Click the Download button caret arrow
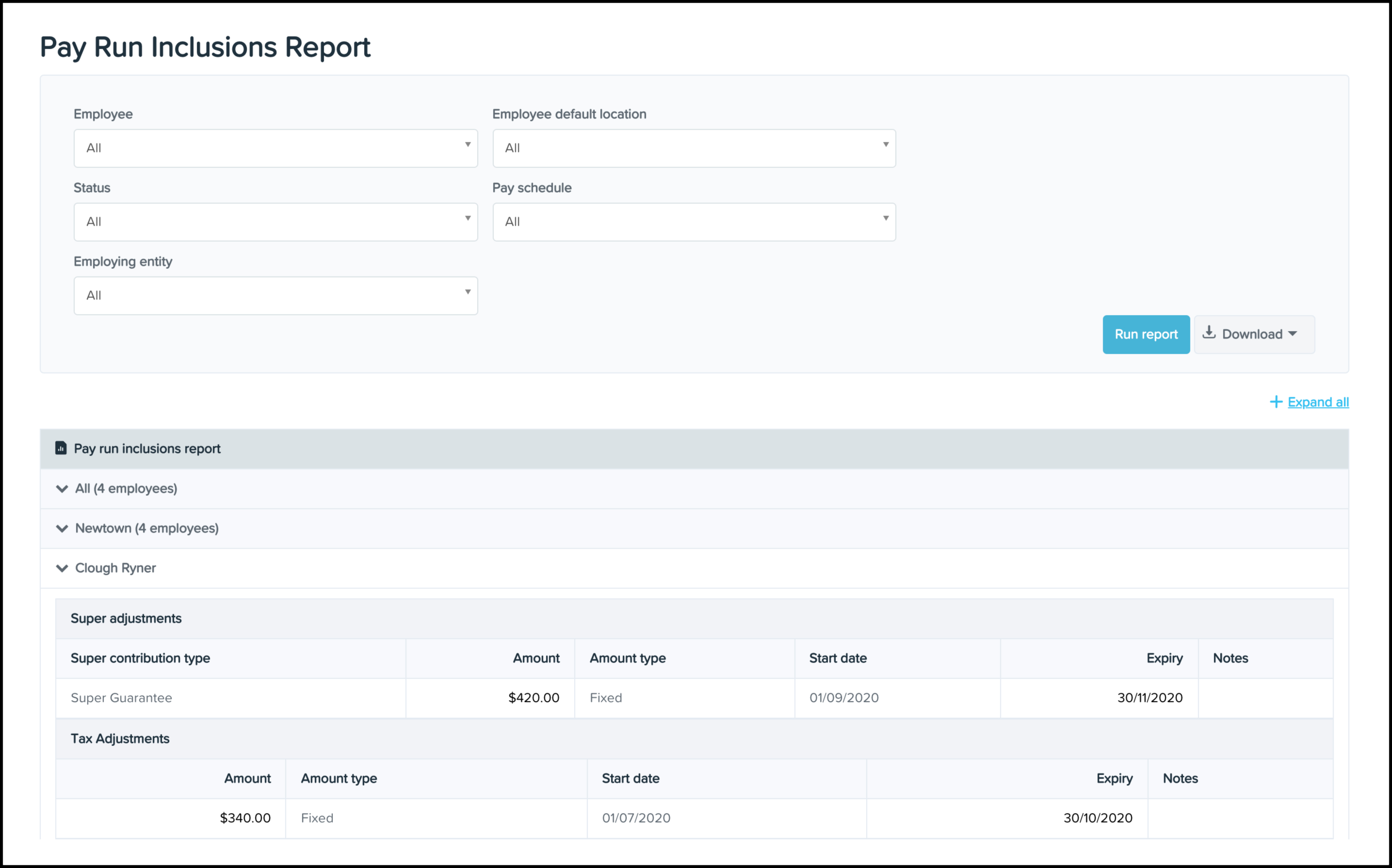The height and width of the screenshot is (868, 1392). pos(1293,334)
